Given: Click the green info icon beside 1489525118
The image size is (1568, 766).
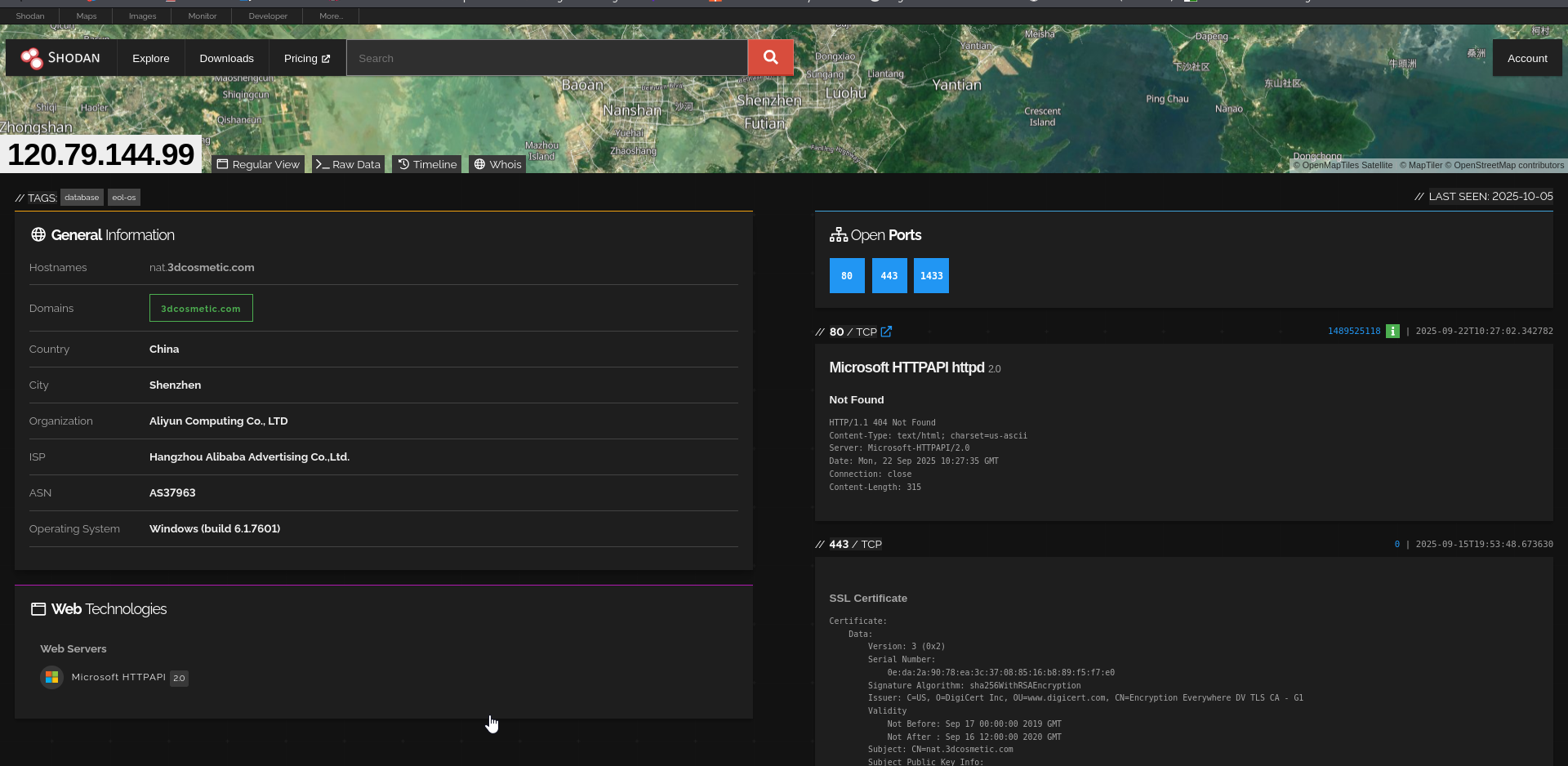Looking at the screenshot, I should (x=1392, y=331).
